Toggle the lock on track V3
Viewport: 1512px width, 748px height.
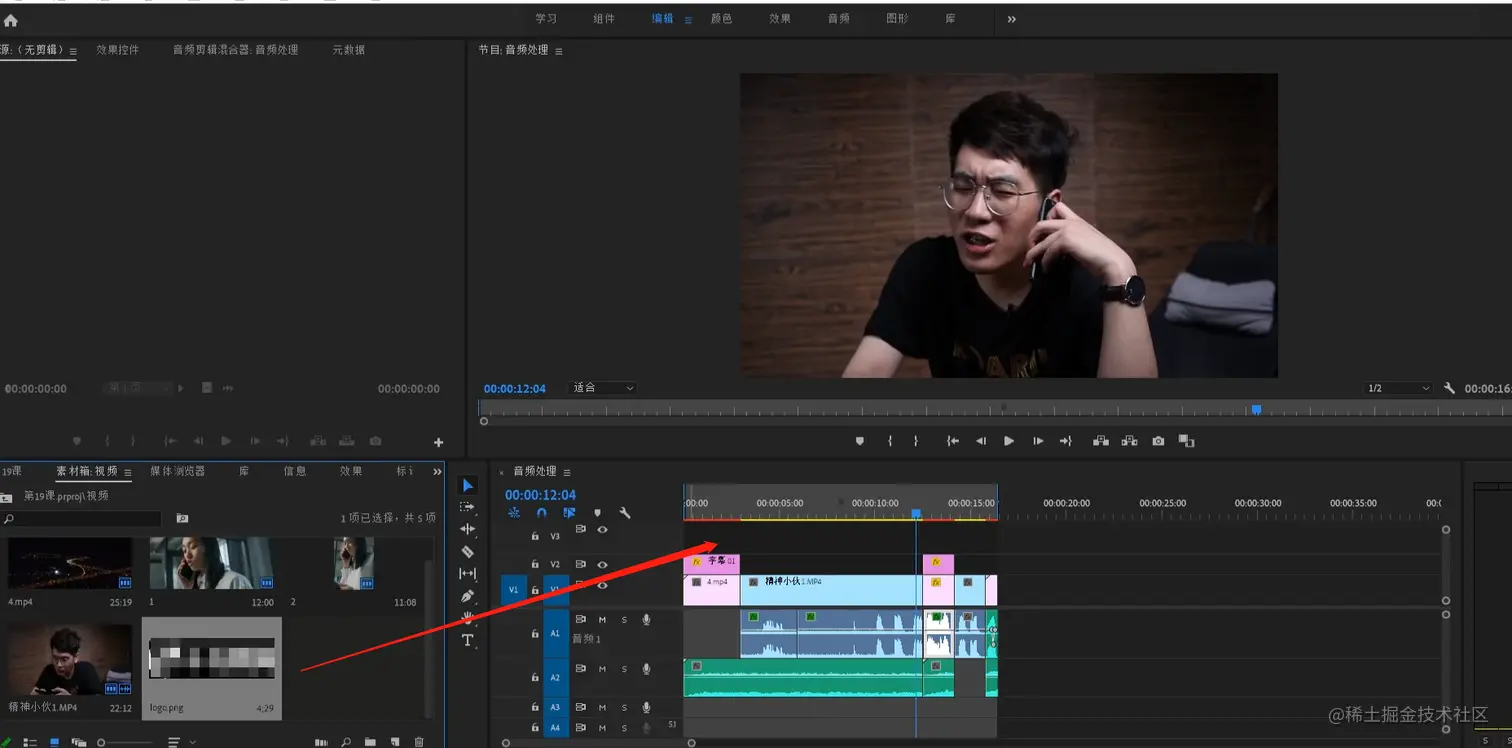535,536
